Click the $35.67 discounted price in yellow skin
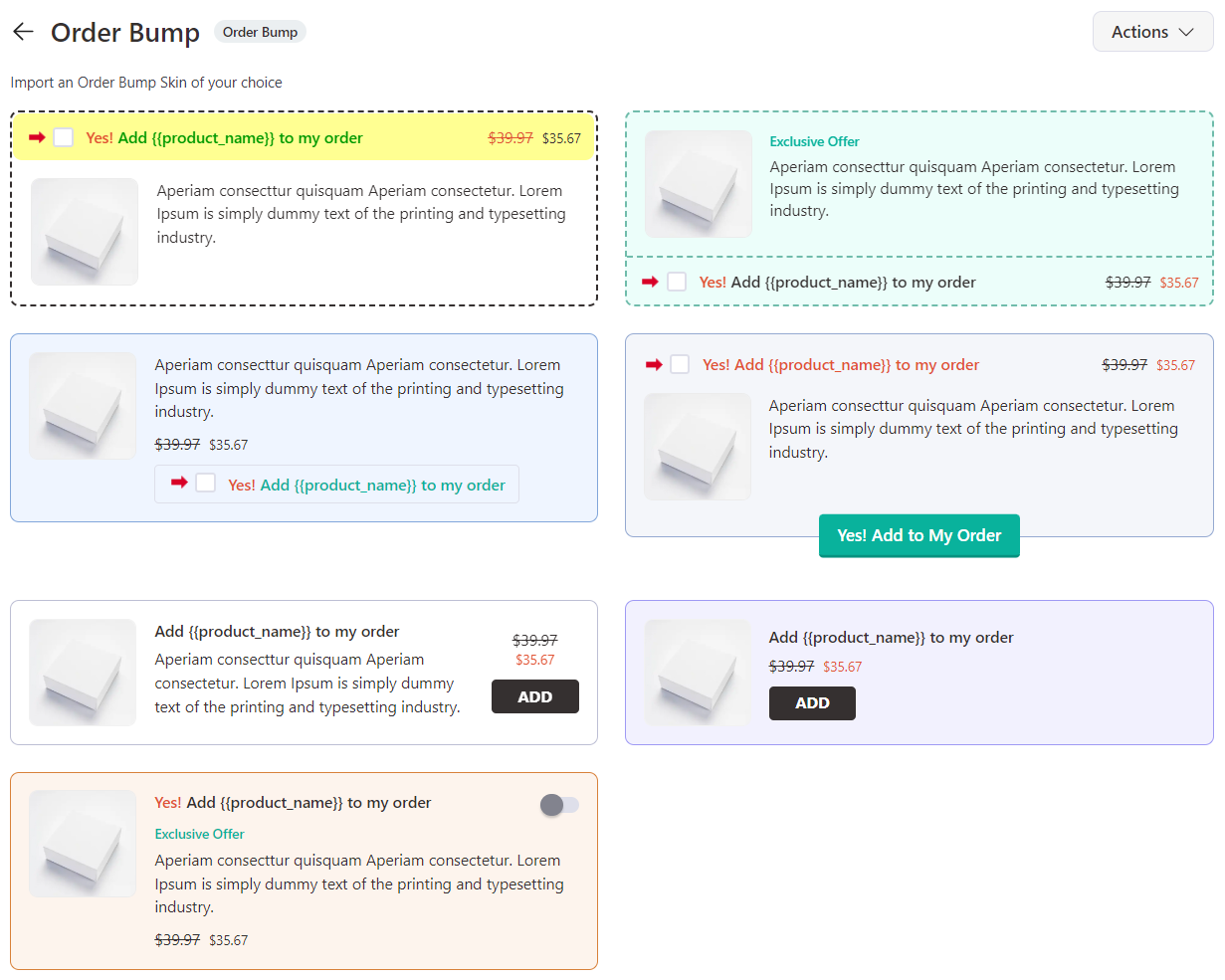 point(564,138)
